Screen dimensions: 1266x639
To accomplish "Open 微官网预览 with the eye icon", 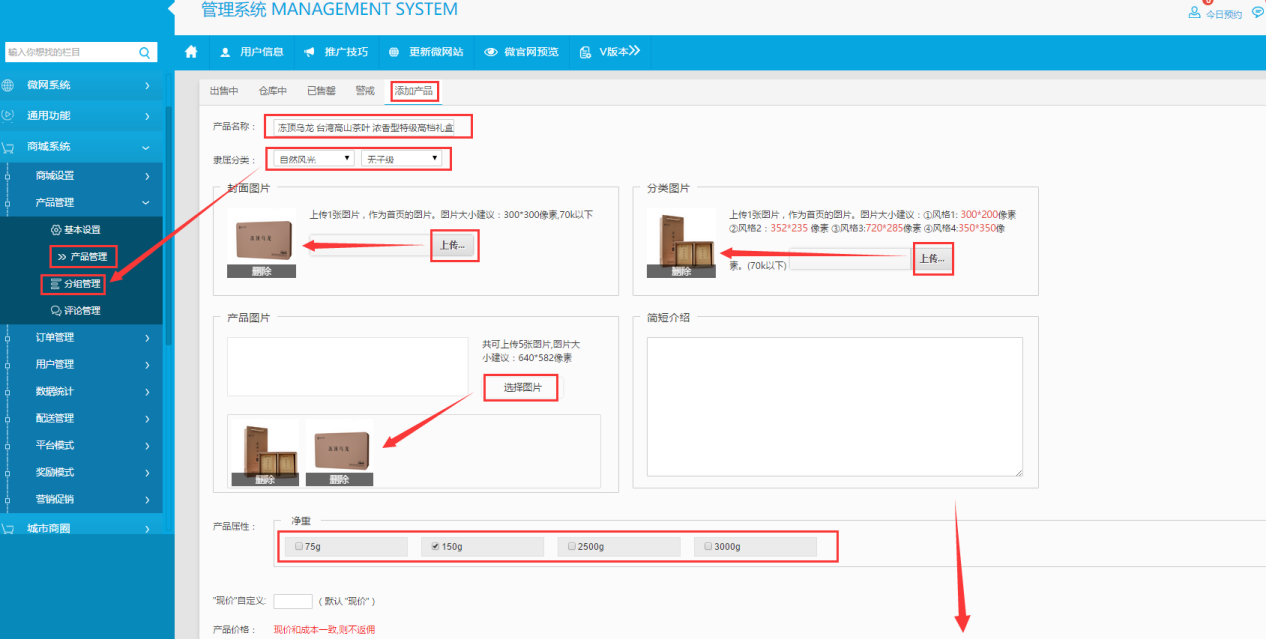I will (491, 52).
